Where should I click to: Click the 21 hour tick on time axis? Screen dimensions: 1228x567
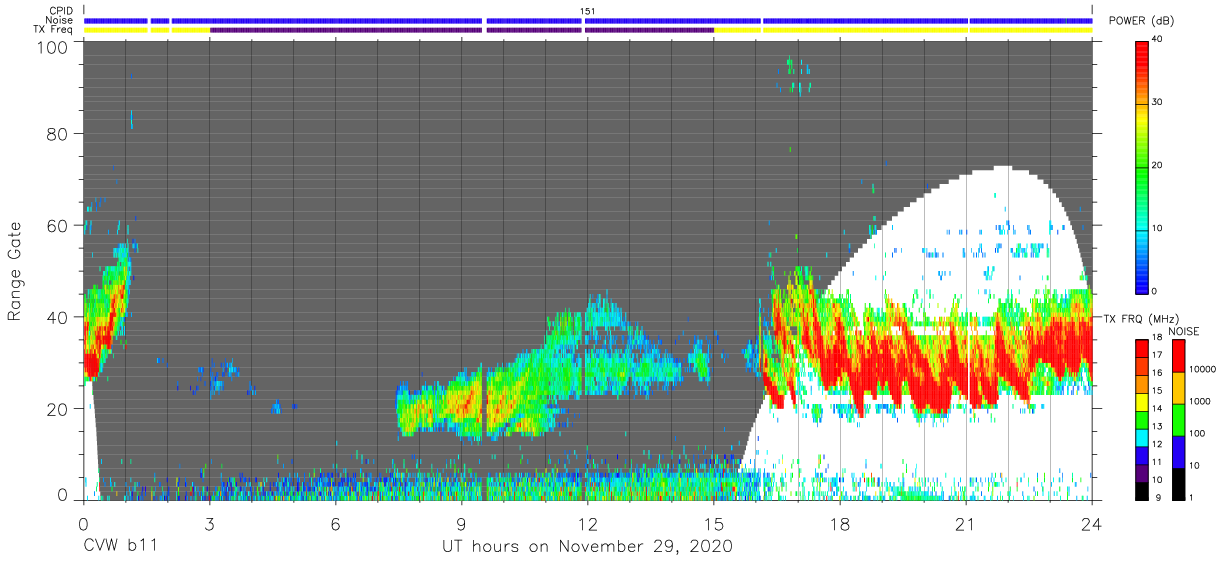click(x=966, y=523)
